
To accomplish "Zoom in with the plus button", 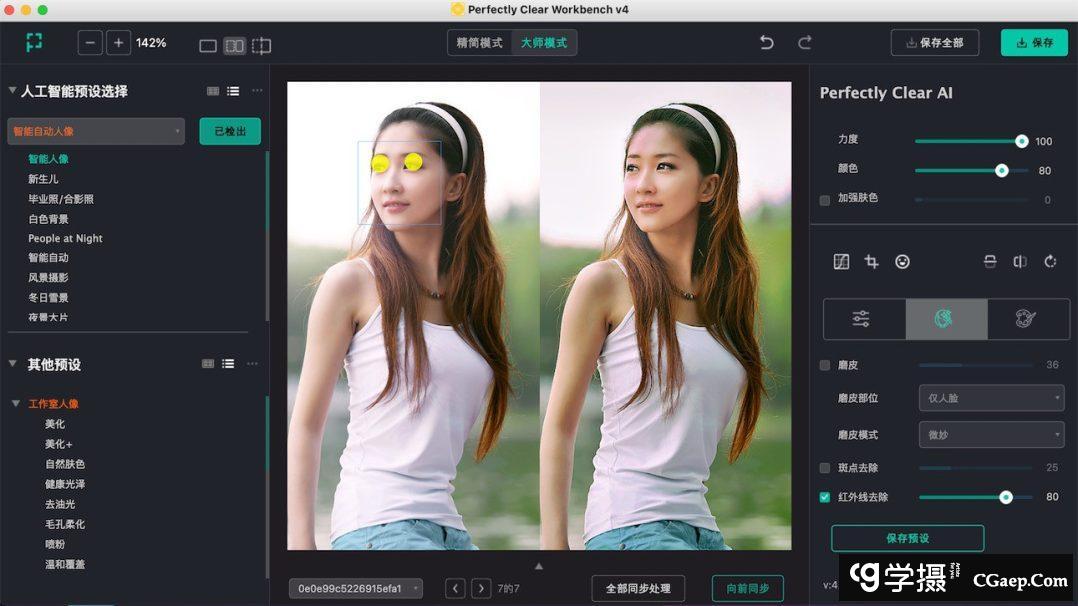I will (119, 43).
